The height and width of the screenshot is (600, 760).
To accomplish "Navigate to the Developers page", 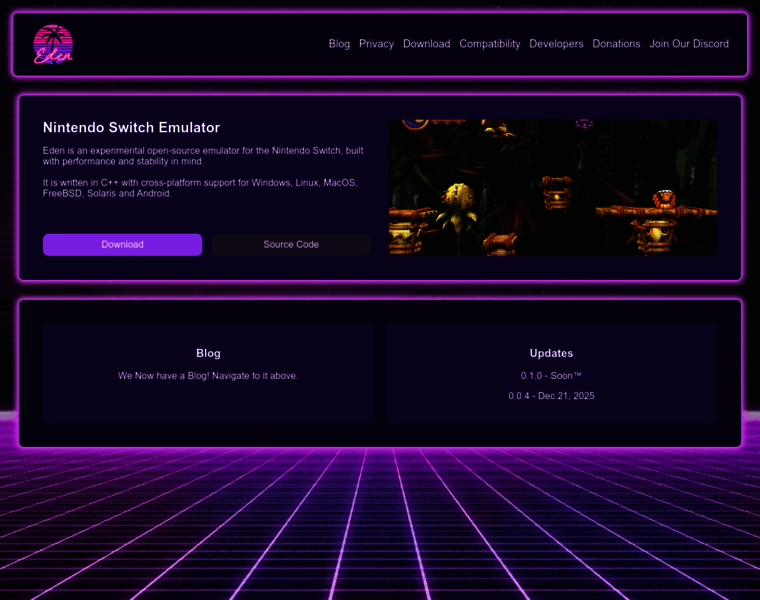I will 556,44.
